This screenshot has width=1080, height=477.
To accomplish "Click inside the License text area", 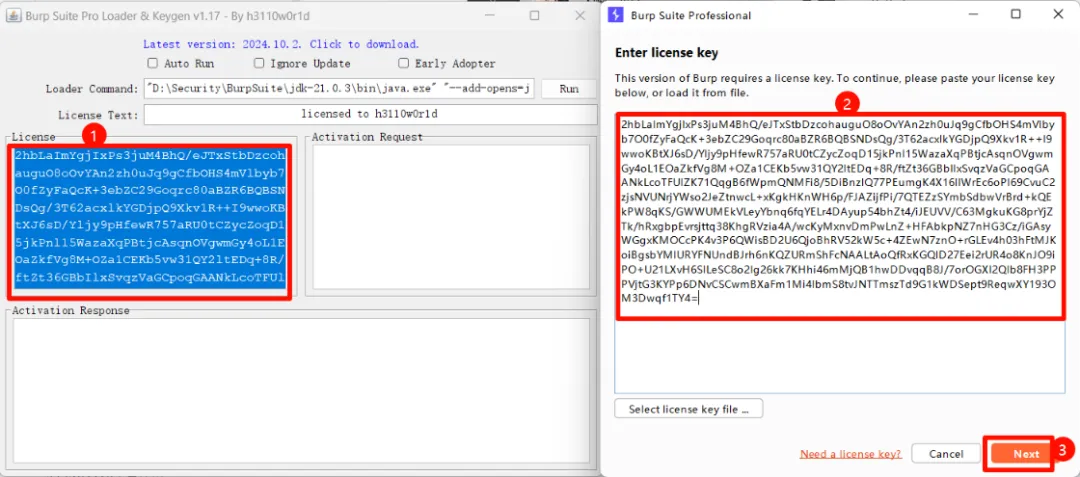I will tap(149, 220).
